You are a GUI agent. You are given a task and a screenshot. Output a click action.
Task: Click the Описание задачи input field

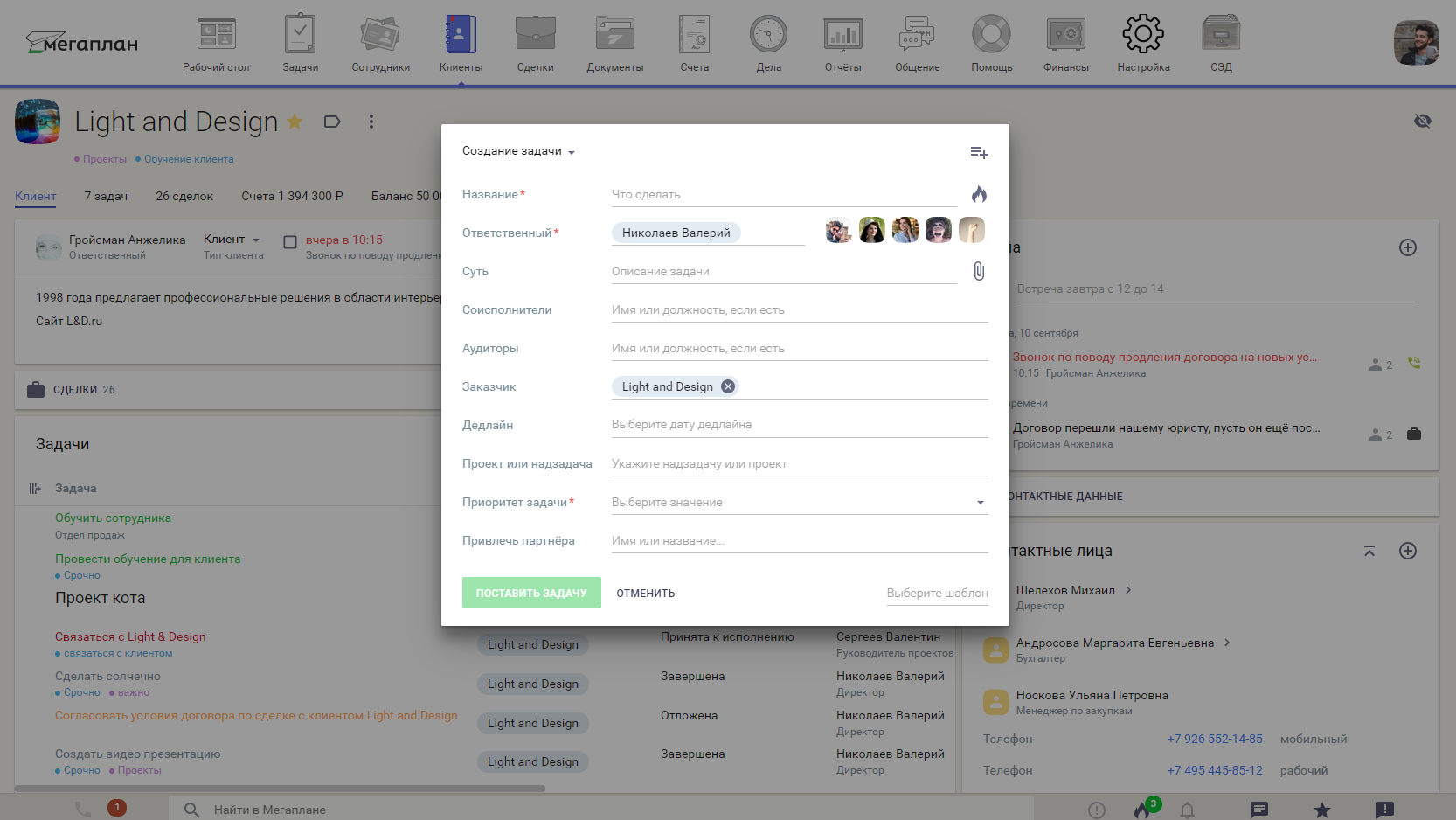(x=784, y=271)
